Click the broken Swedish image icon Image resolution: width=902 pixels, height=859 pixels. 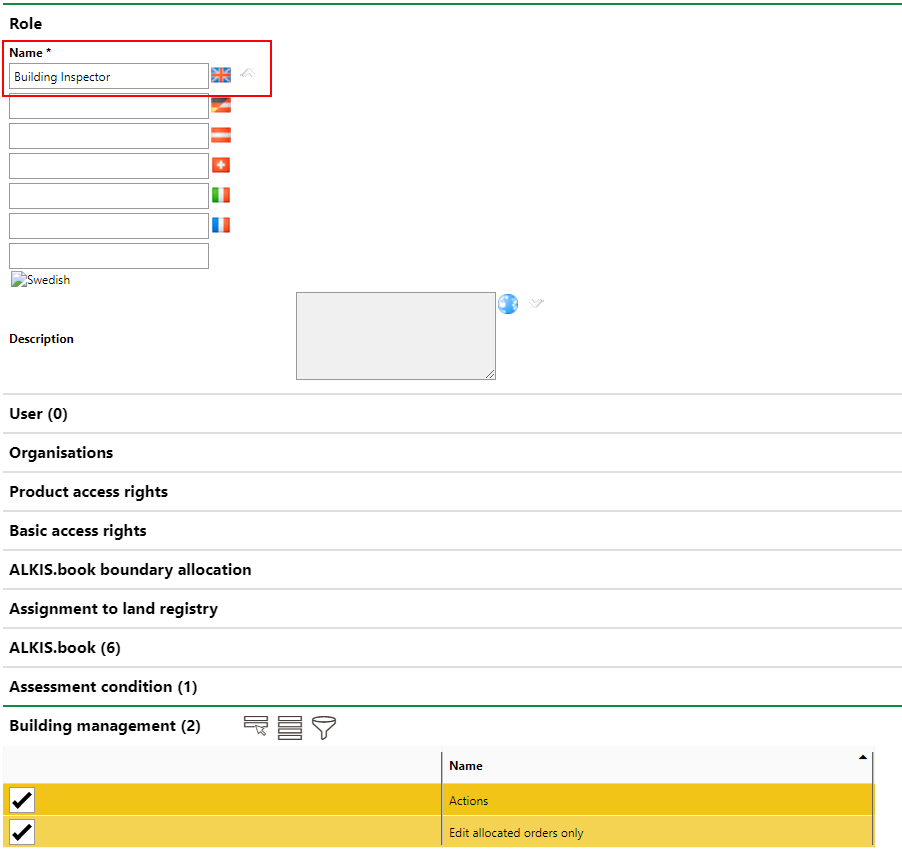(x=18, y=280)
